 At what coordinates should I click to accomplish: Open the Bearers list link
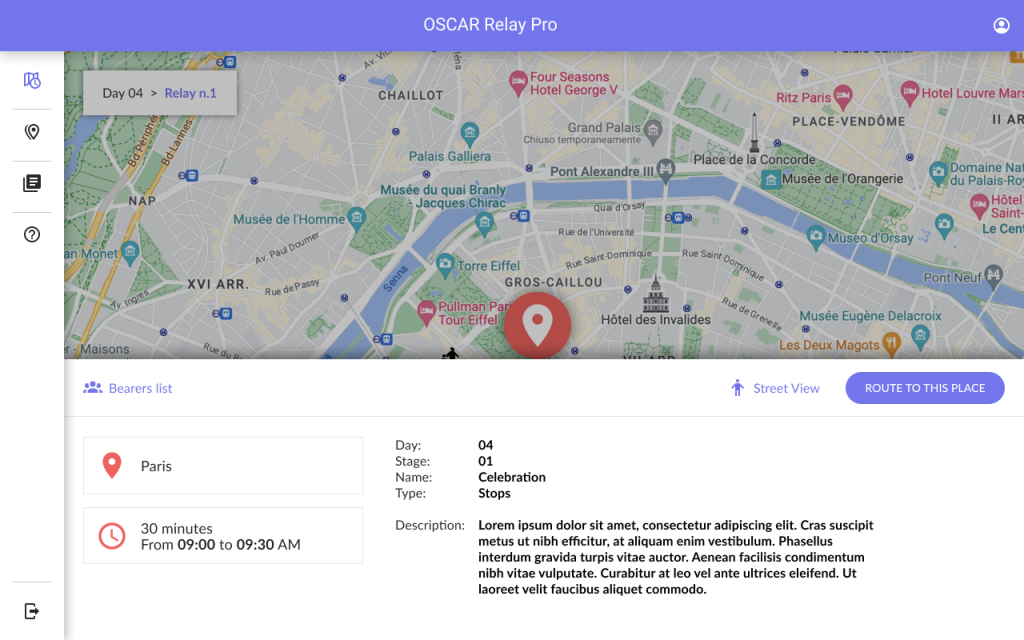tap(128, 388)
